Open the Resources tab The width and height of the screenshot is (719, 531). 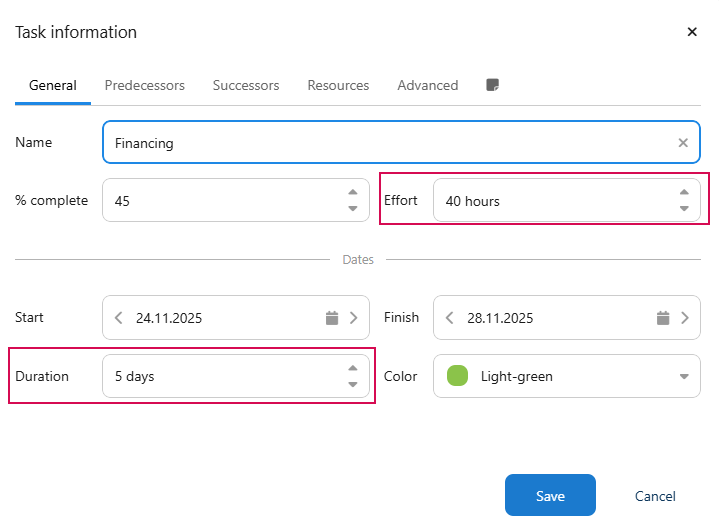tap(338, 86)
